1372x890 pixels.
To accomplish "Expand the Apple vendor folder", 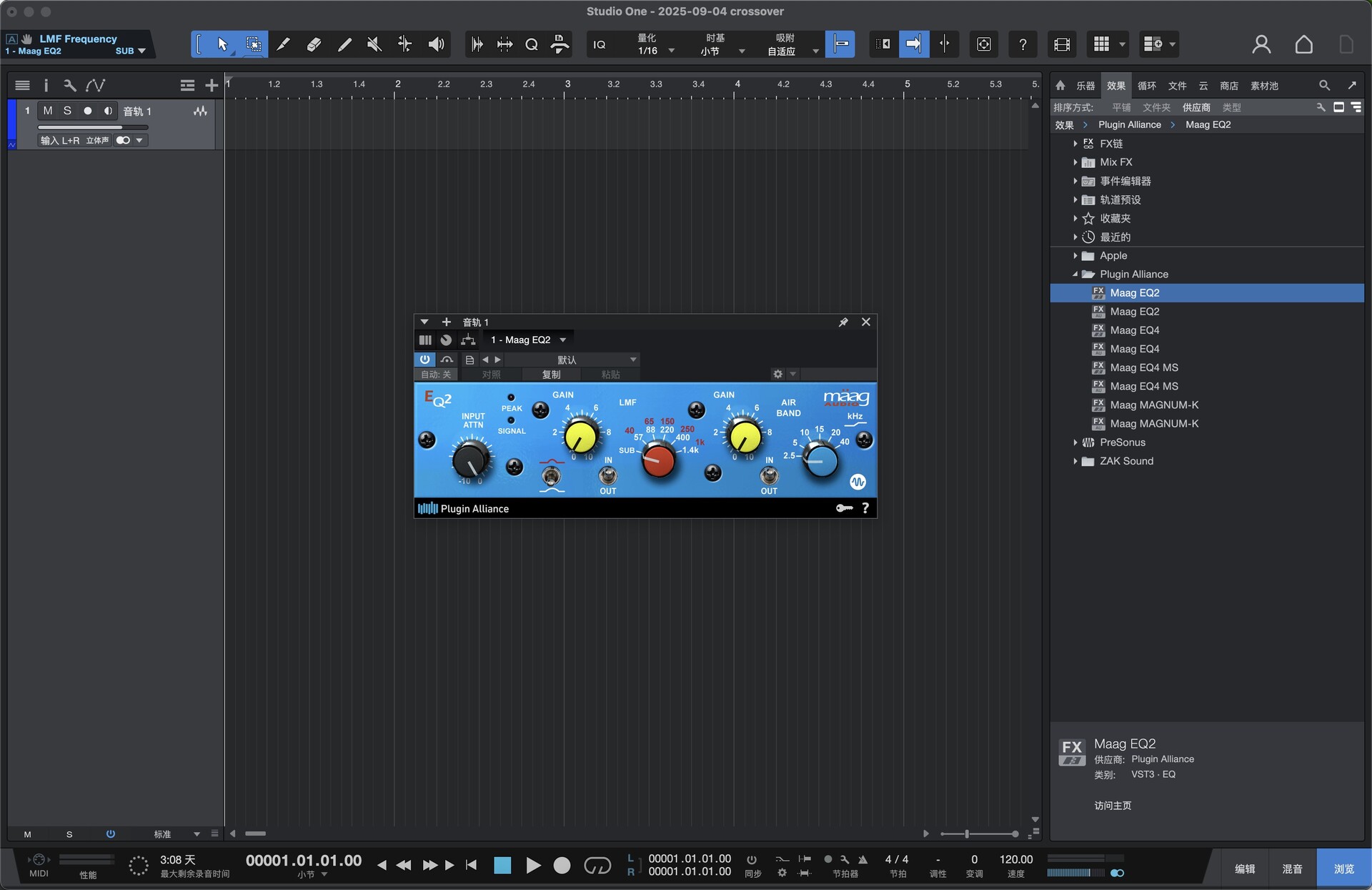I will 1075,256.
